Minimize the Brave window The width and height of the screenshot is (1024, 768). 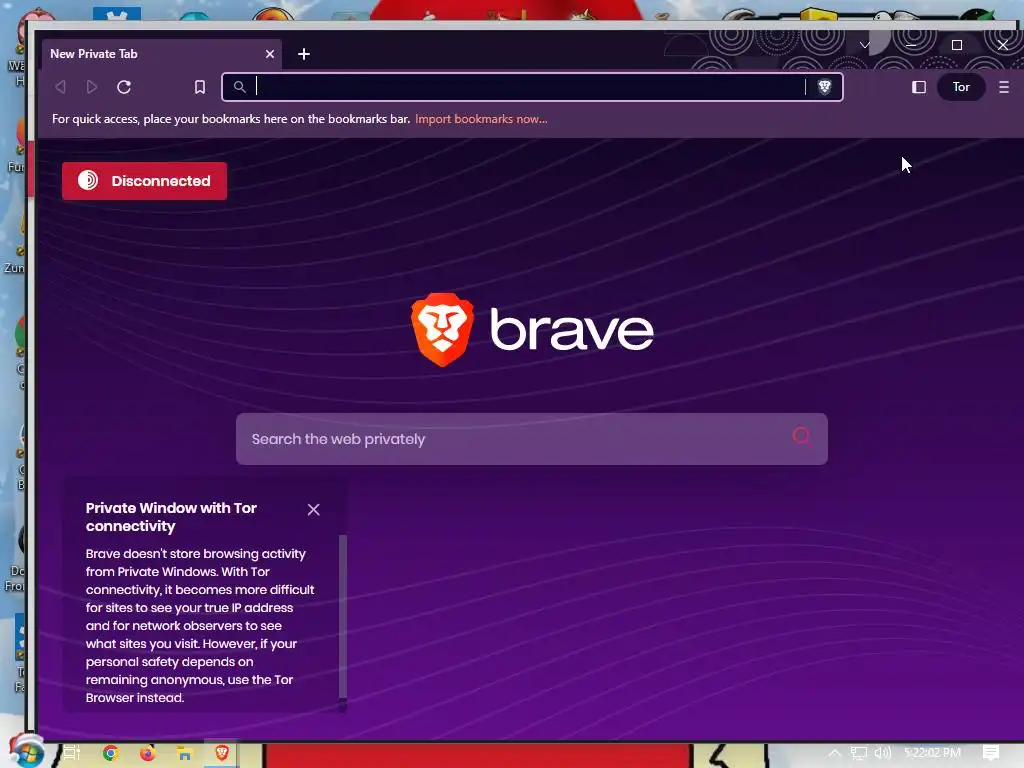(x=910, y=45)
